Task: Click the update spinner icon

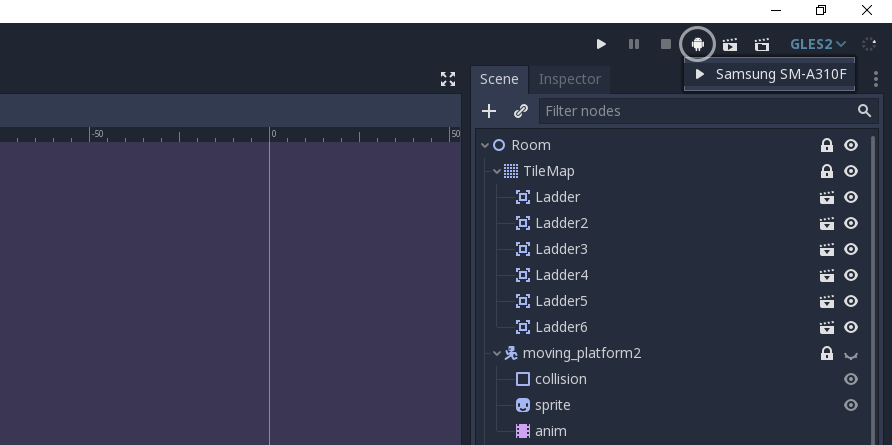Action: pos(869,44)
